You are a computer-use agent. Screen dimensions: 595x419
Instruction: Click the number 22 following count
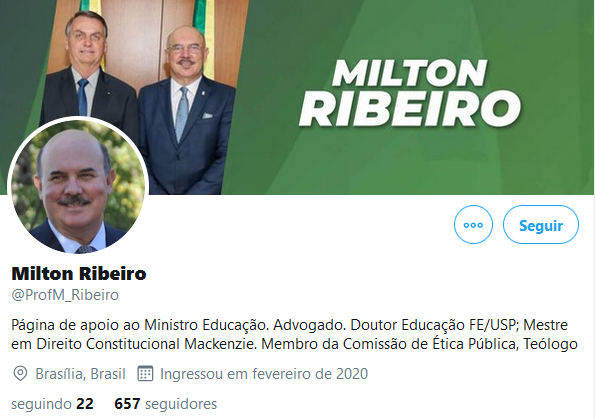pos(85,404)
